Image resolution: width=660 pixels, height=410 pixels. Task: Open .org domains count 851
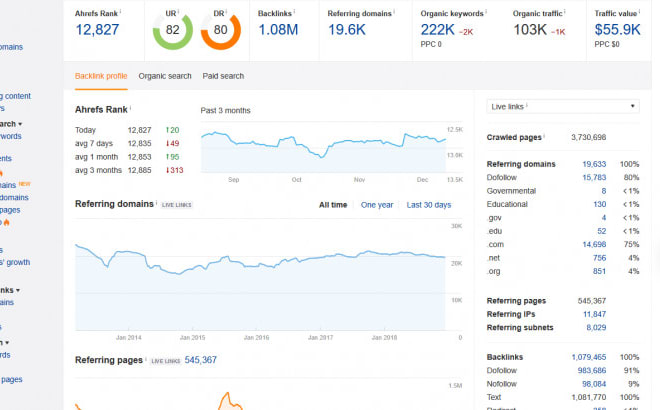599,272
